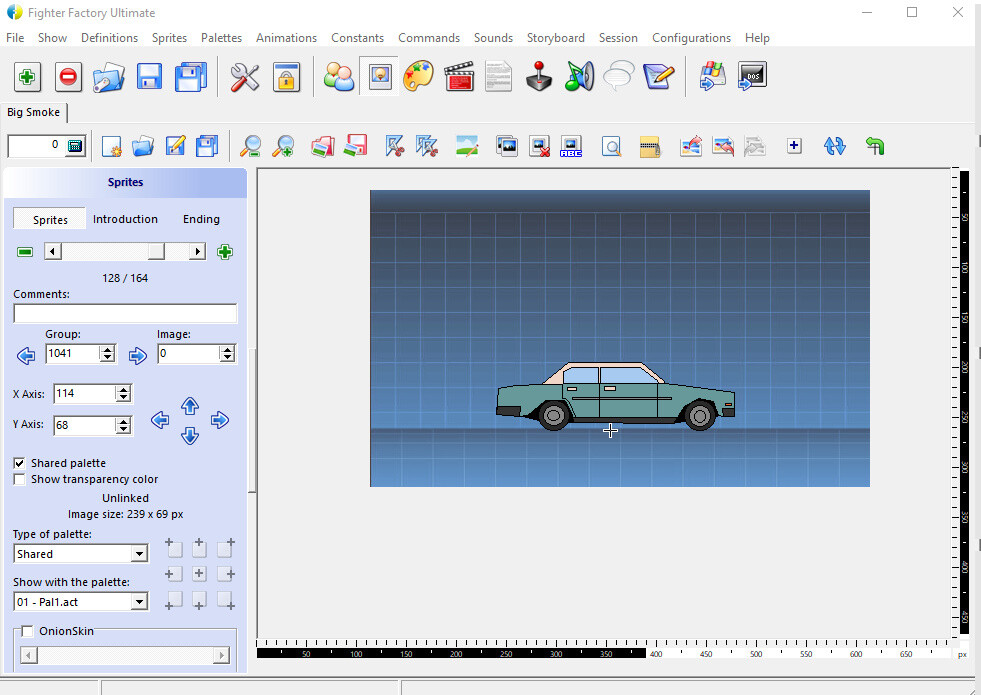This screenshot has height=695, width=981.
Task: Open animations via the clapperboard icon
Action: coord(458,76)
